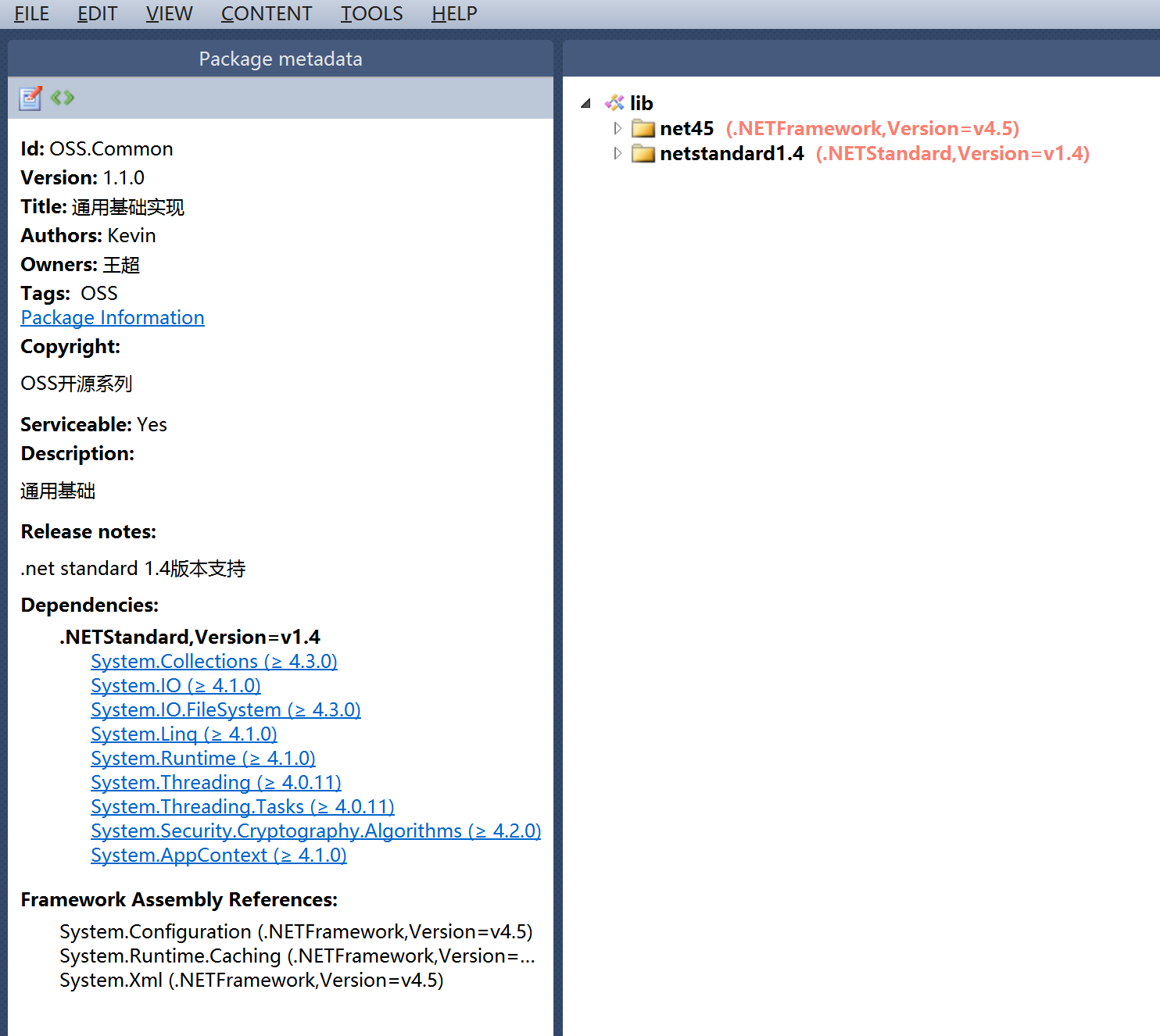Open System.Security.Cryptography.Algorithms link
This screenshot has height=1036, width=1160.
pos(316,831)
